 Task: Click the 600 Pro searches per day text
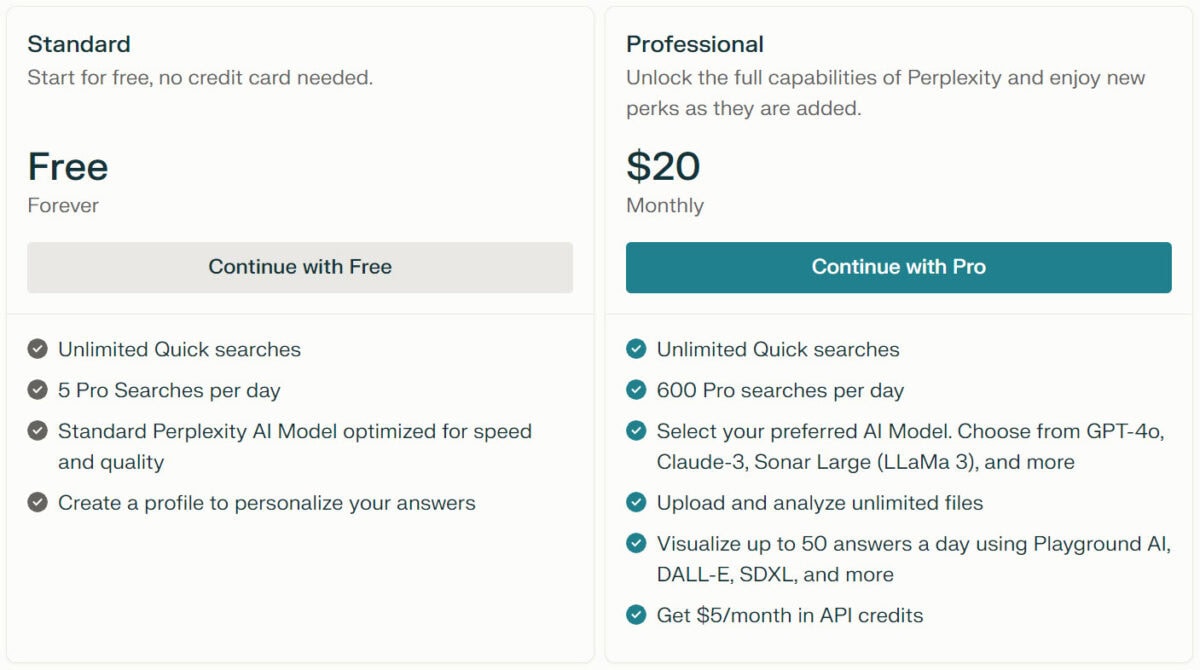click(780, 391)
